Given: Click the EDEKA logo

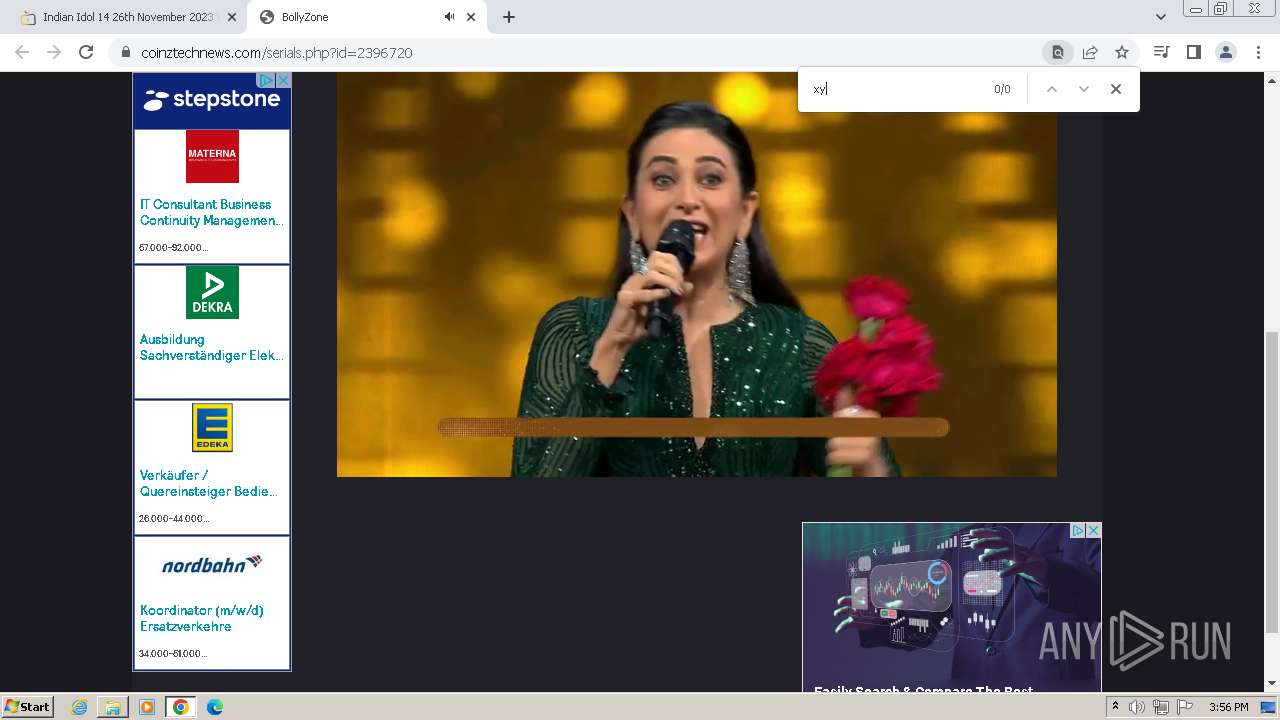Looking at the screenshot, I should pos(212,427).
